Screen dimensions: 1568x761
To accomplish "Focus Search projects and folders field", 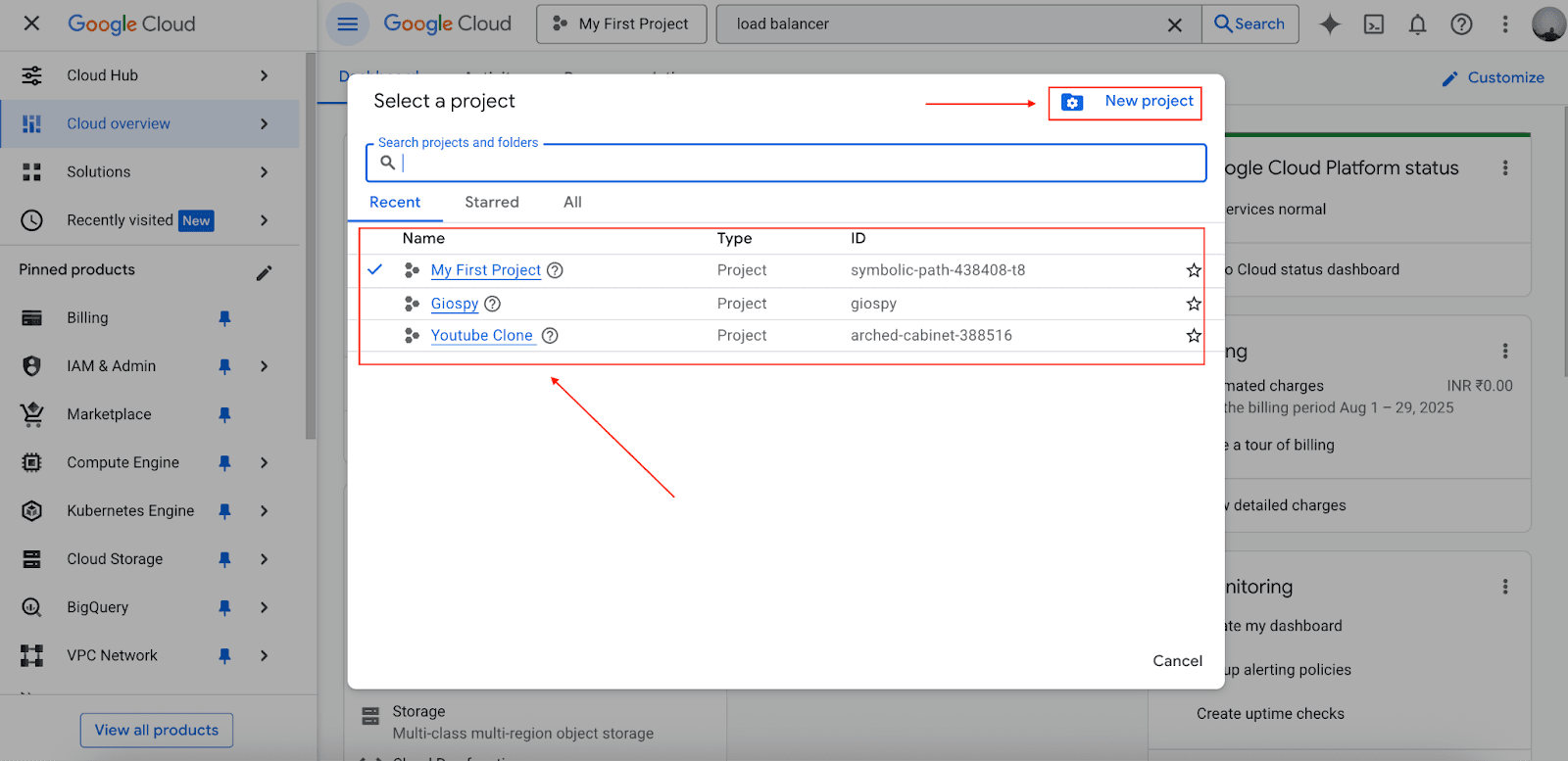I will (786, 163).
